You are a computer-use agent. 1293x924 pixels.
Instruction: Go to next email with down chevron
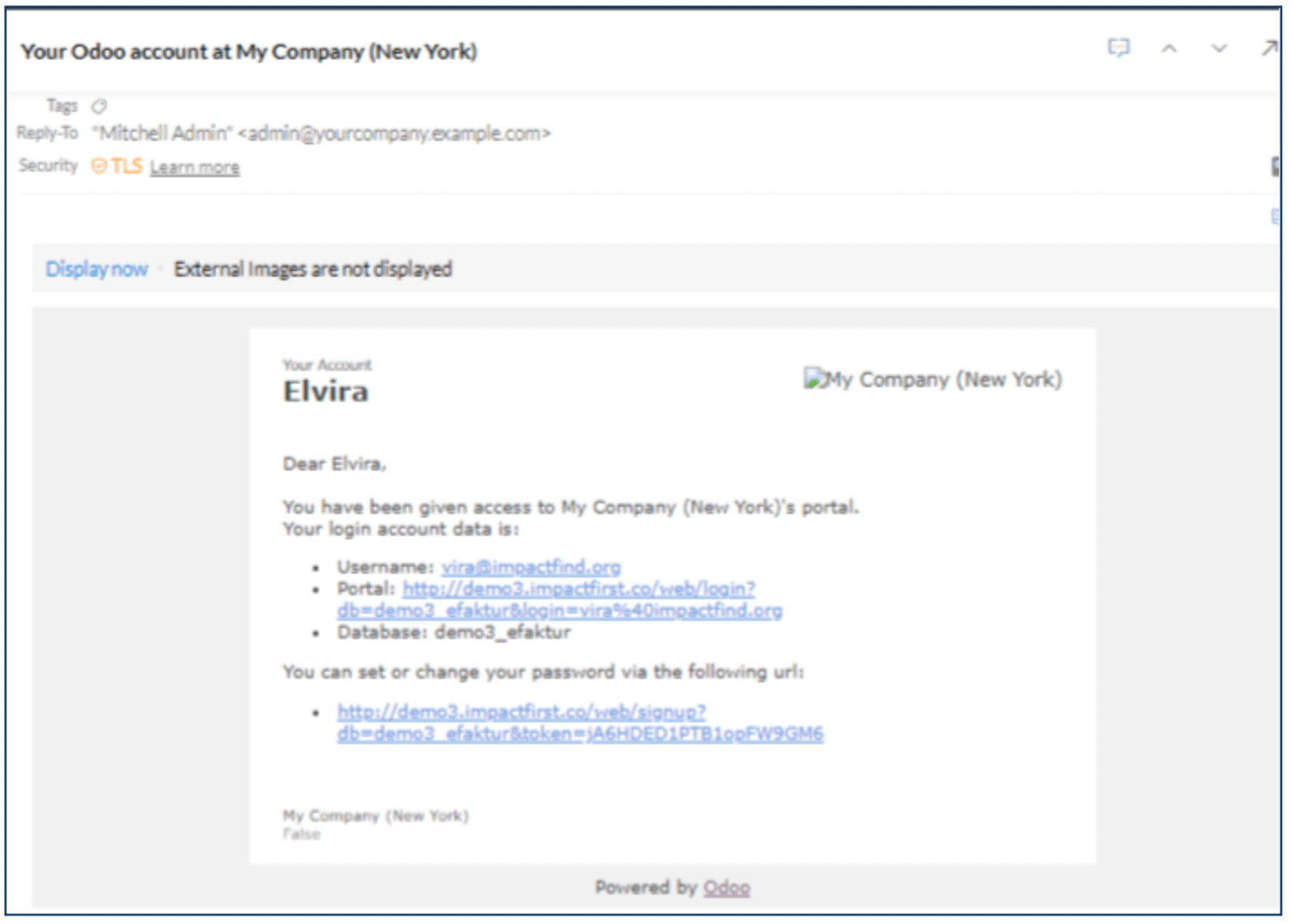pos(1219,49)
